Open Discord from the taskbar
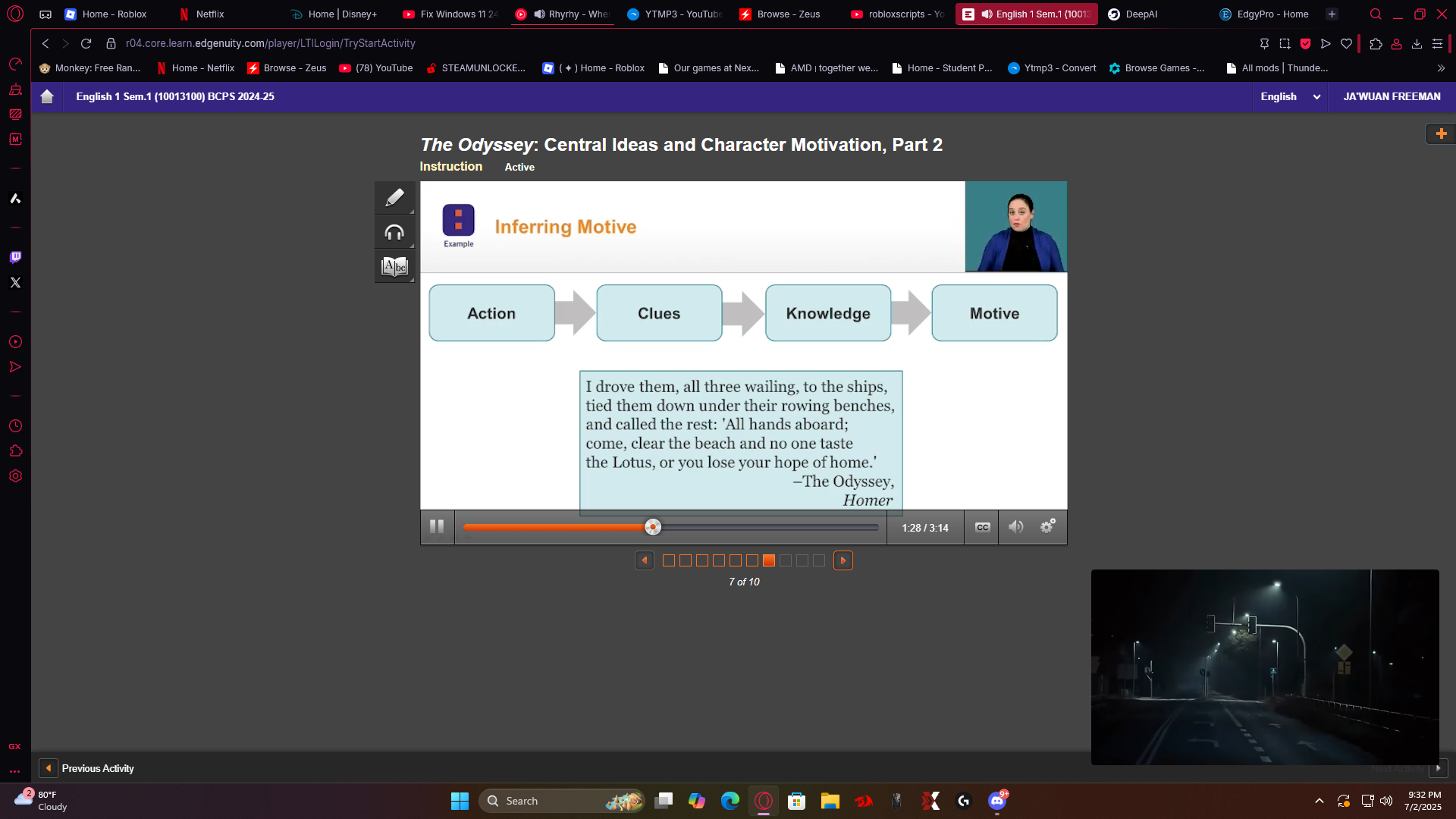This screenshot has width=1456, height=819. 997,801
